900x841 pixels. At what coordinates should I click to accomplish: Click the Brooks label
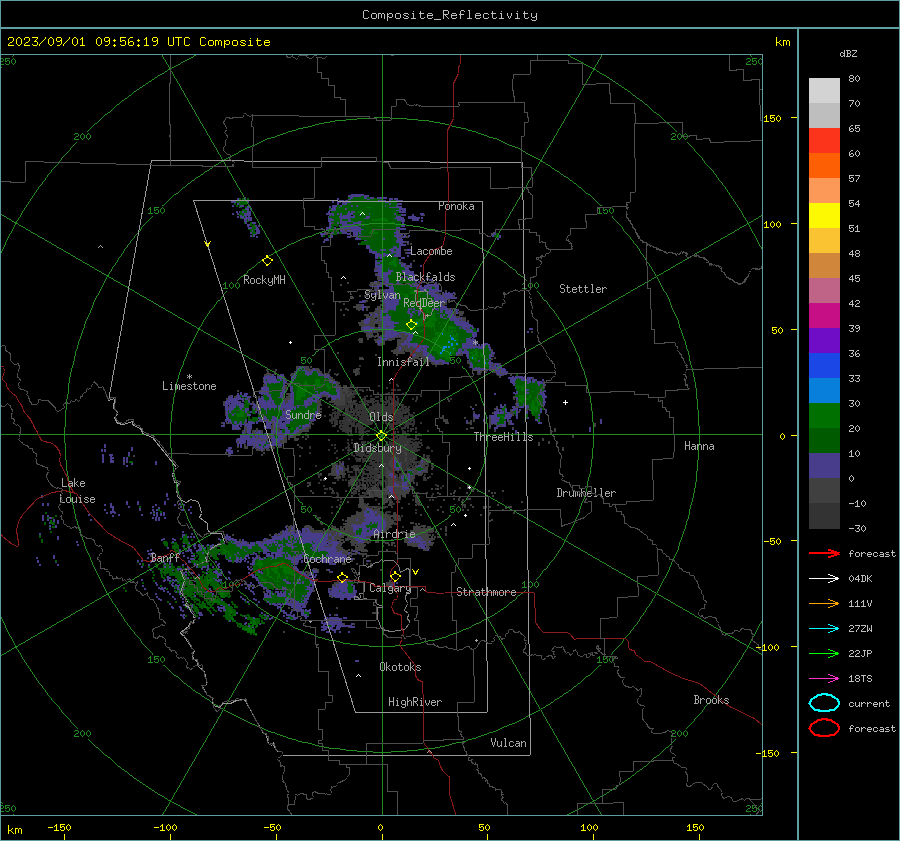711,700
